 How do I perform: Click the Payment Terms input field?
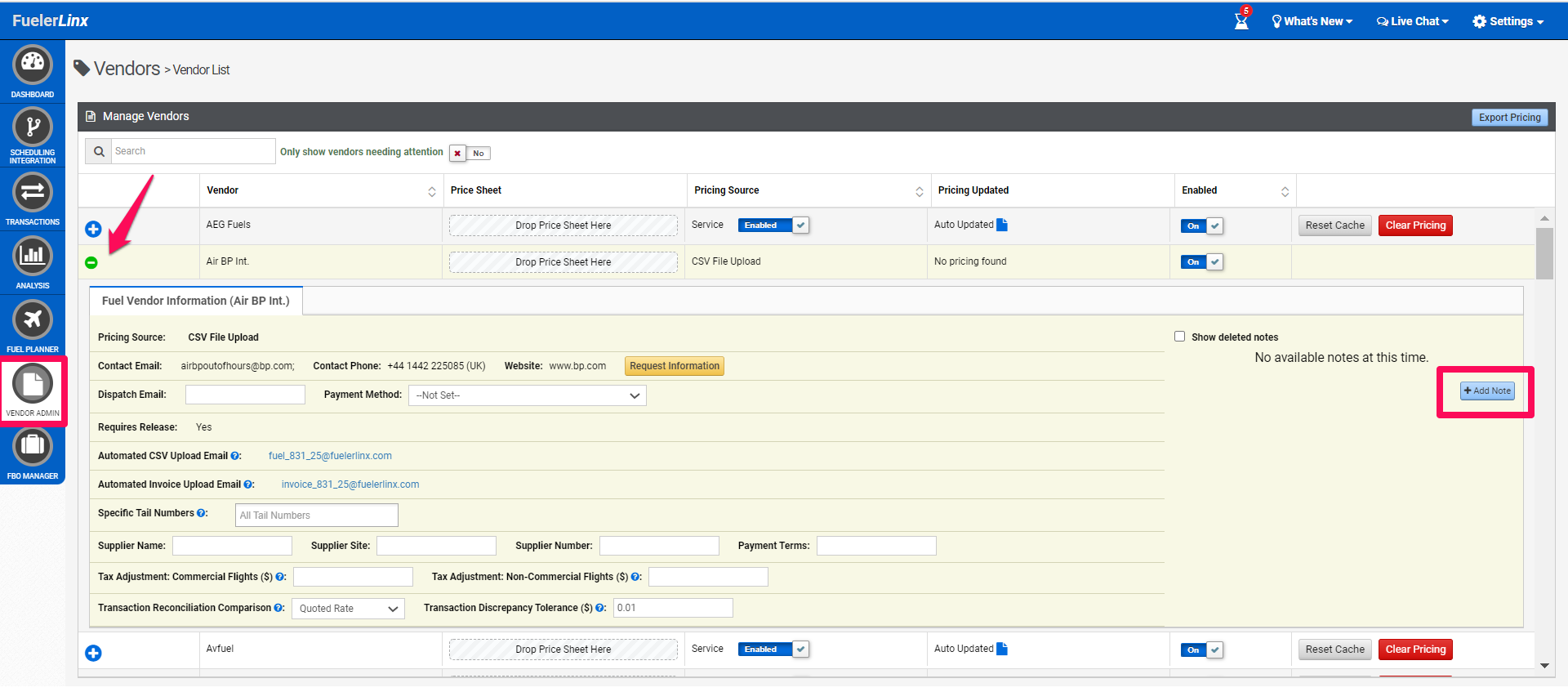pos(876,546)
